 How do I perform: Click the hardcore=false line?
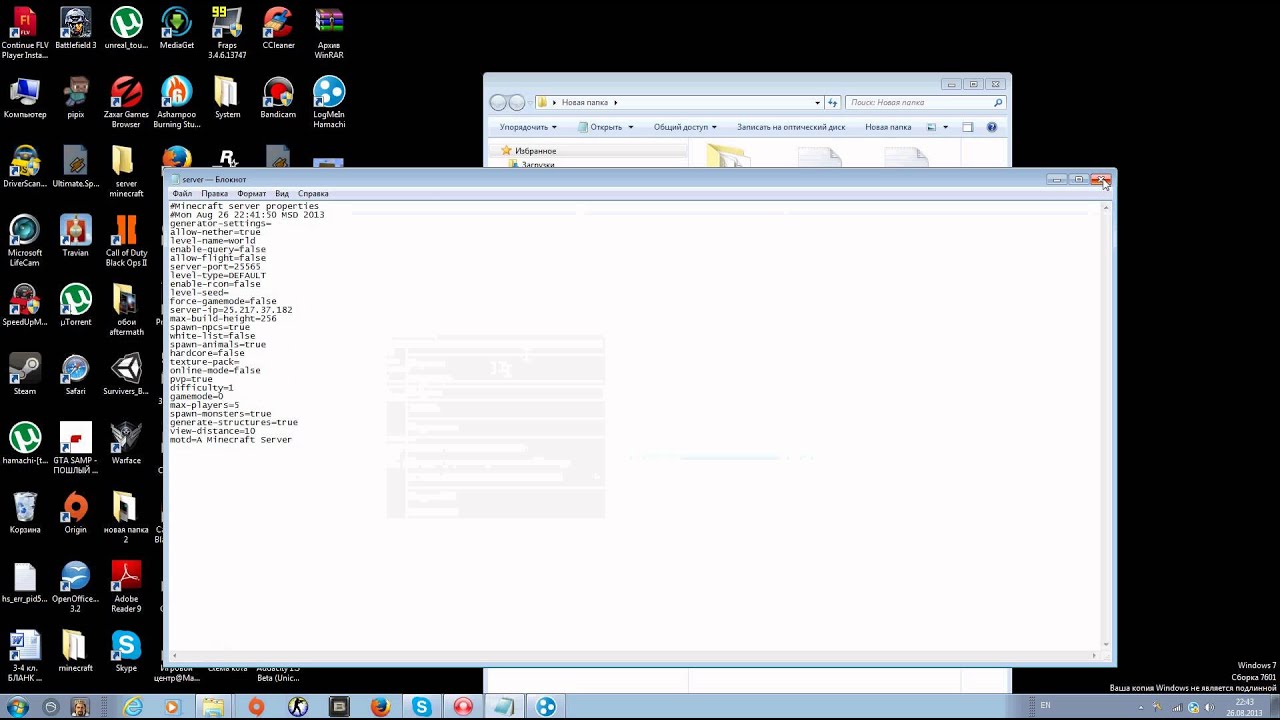pyautogui.click(x=207, y=353)
